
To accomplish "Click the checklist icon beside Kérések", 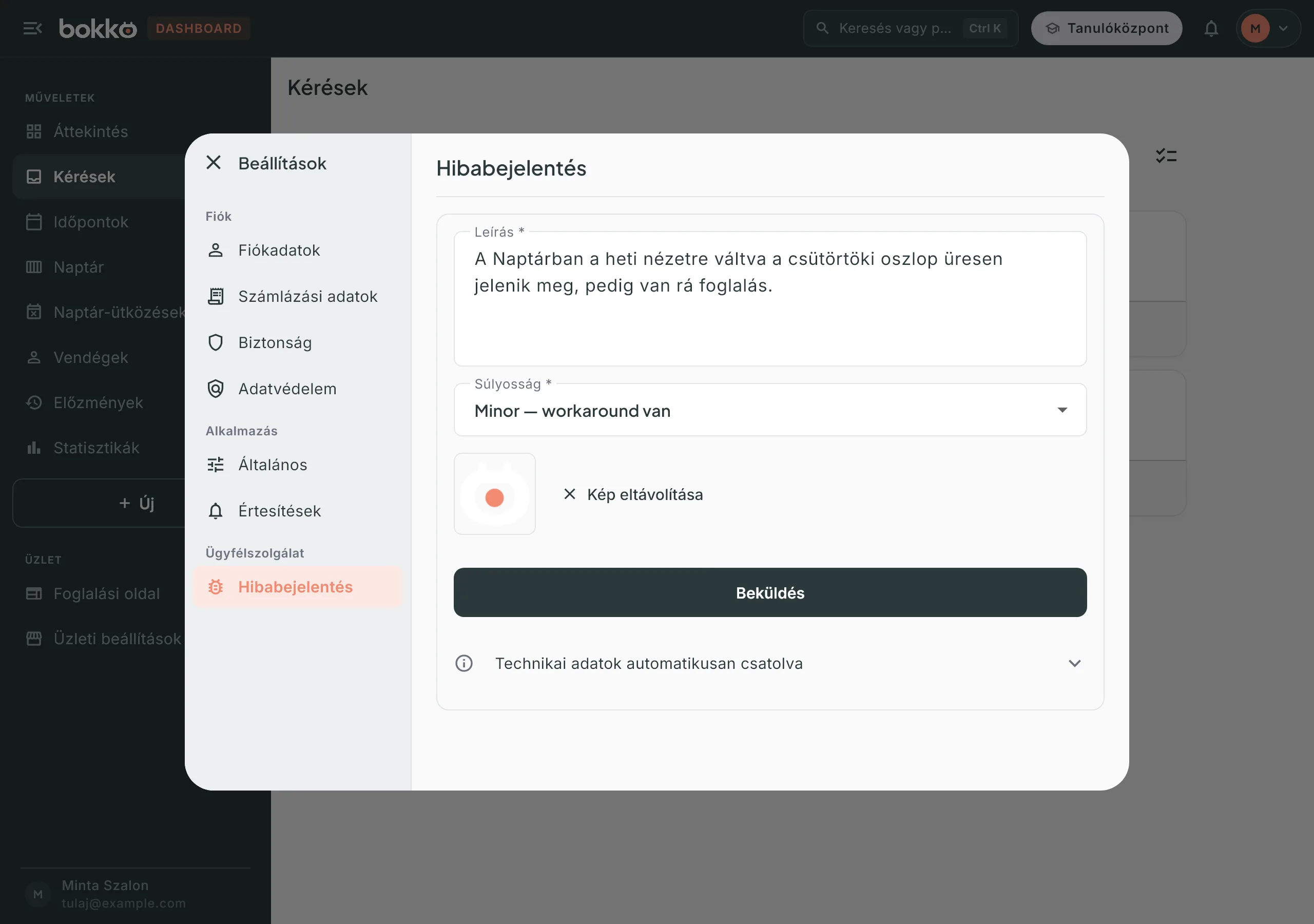I will [1166, 156].
